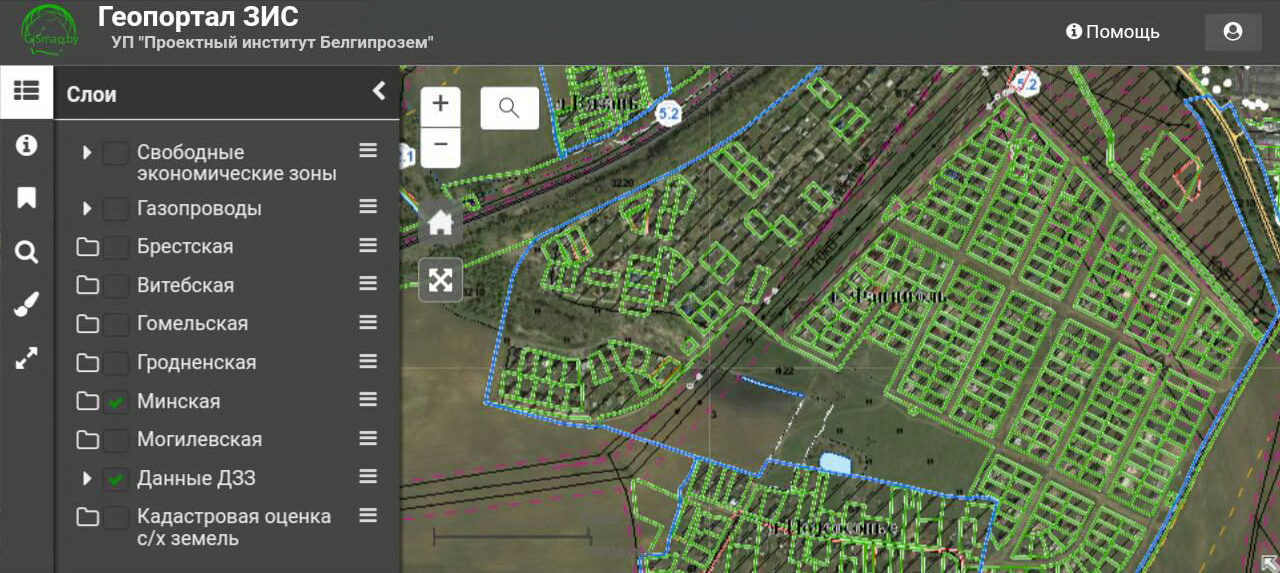
Task: Go to the home map extent
Action: [x=440, y=223]
